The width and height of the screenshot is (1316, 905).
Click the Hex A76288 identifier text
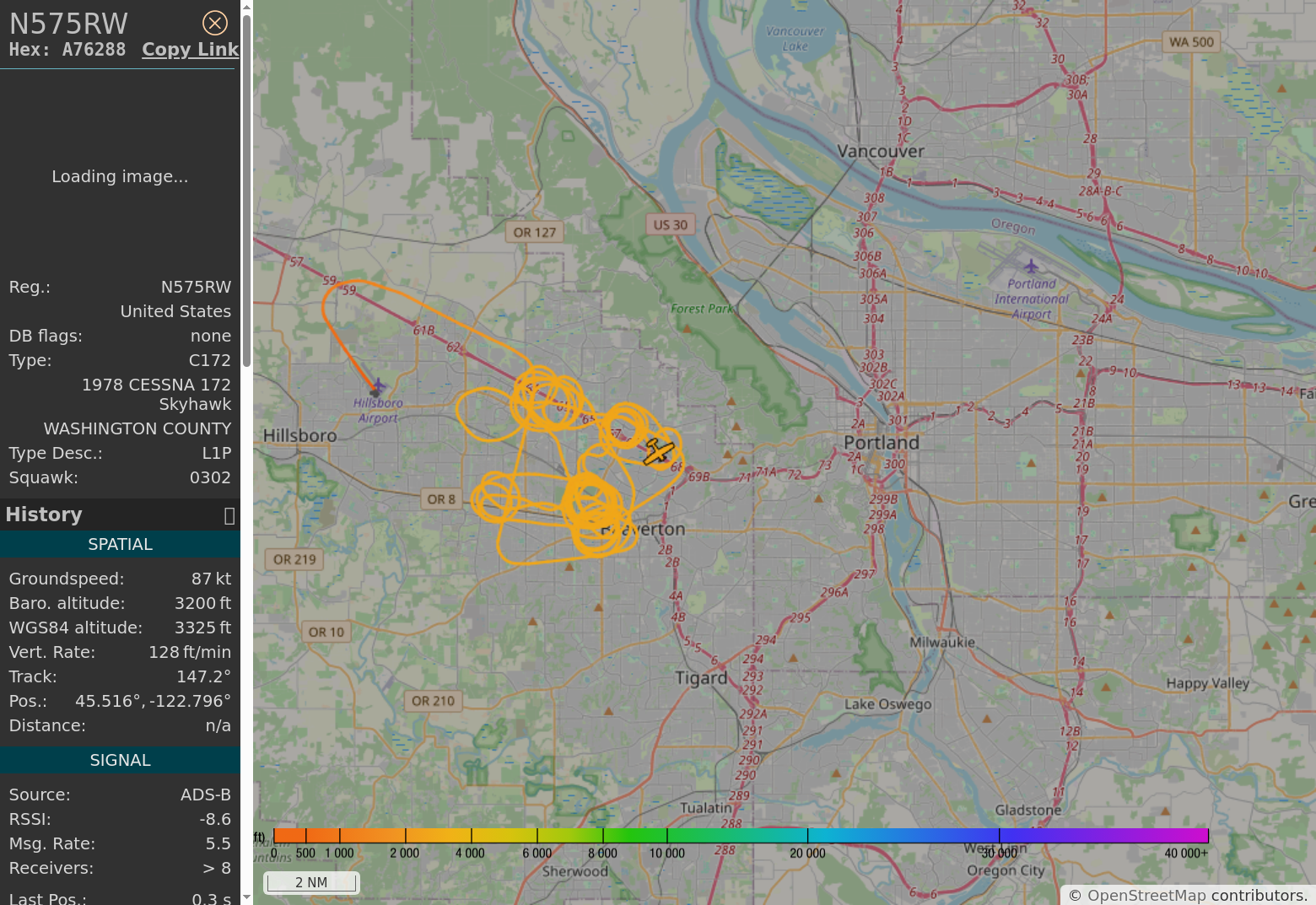pos(67,50)
